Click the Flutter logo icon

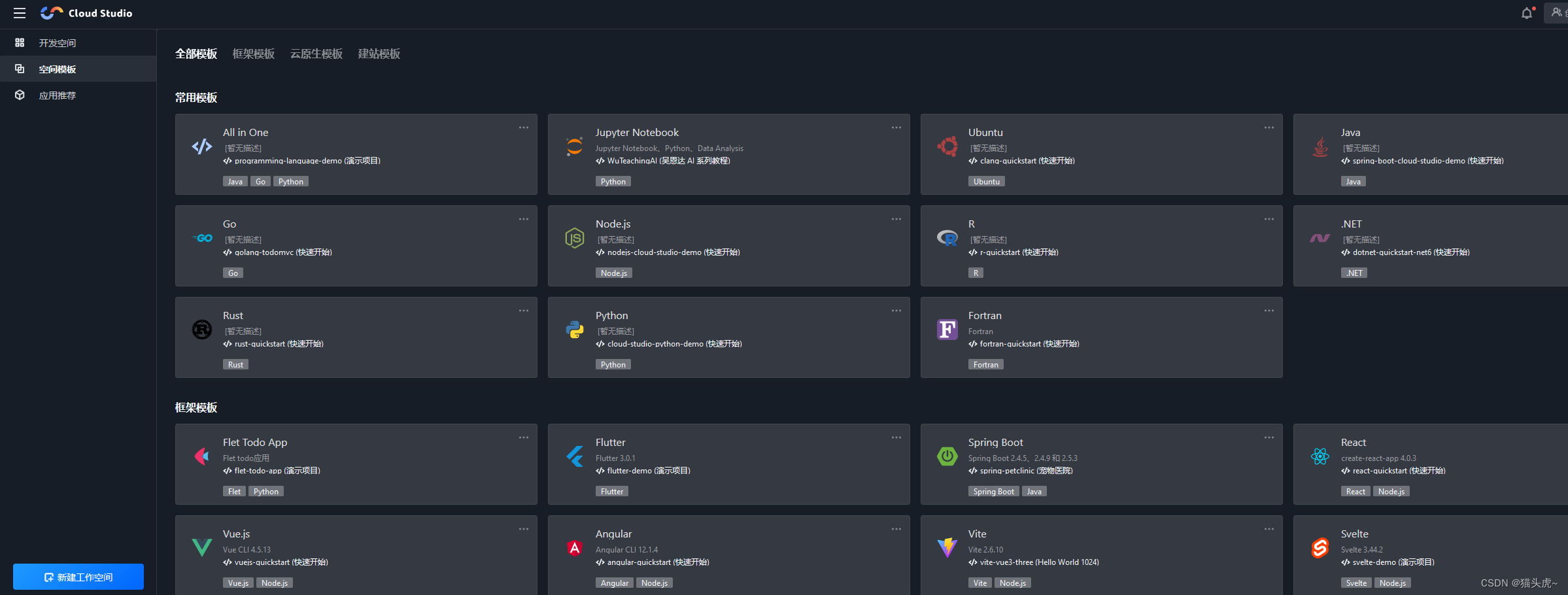click(575, 456)
